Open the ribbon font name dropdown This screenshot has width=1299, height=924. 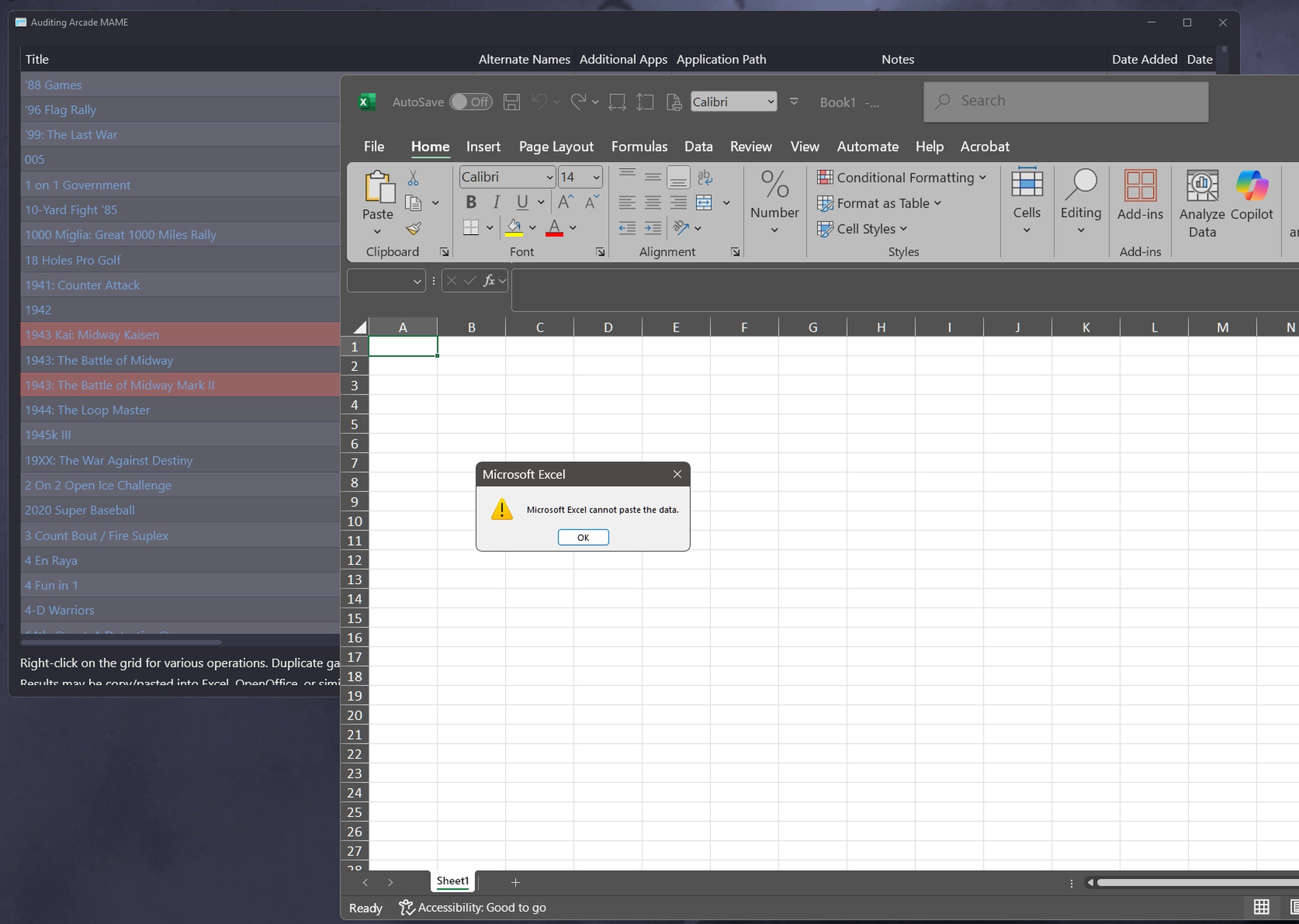pyautogui.click(x=549, y=177)
